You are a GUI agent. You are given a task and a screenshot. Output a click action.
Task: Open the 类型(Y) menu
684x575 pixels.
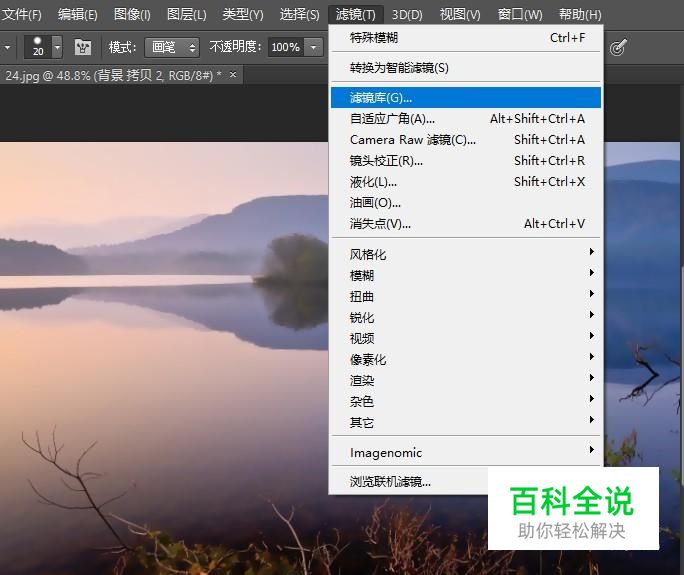coord(243,15)
